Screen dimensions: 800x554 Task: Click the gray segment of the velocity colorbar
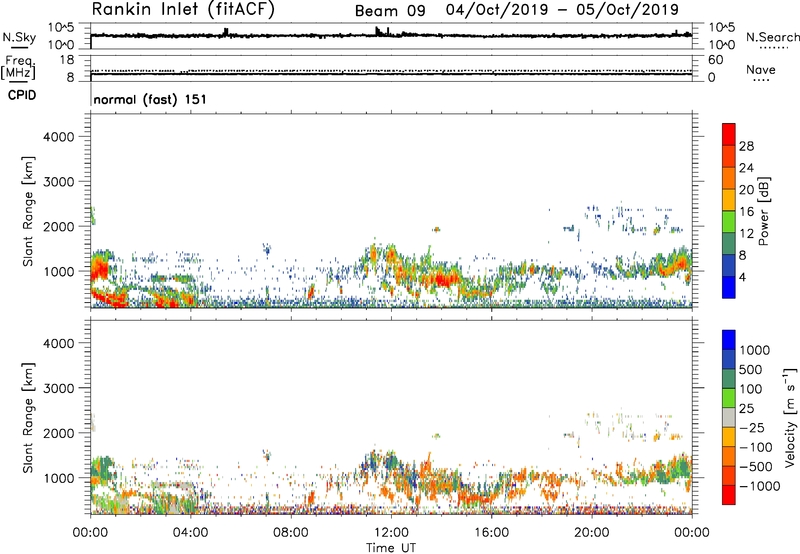click(729, 417)
